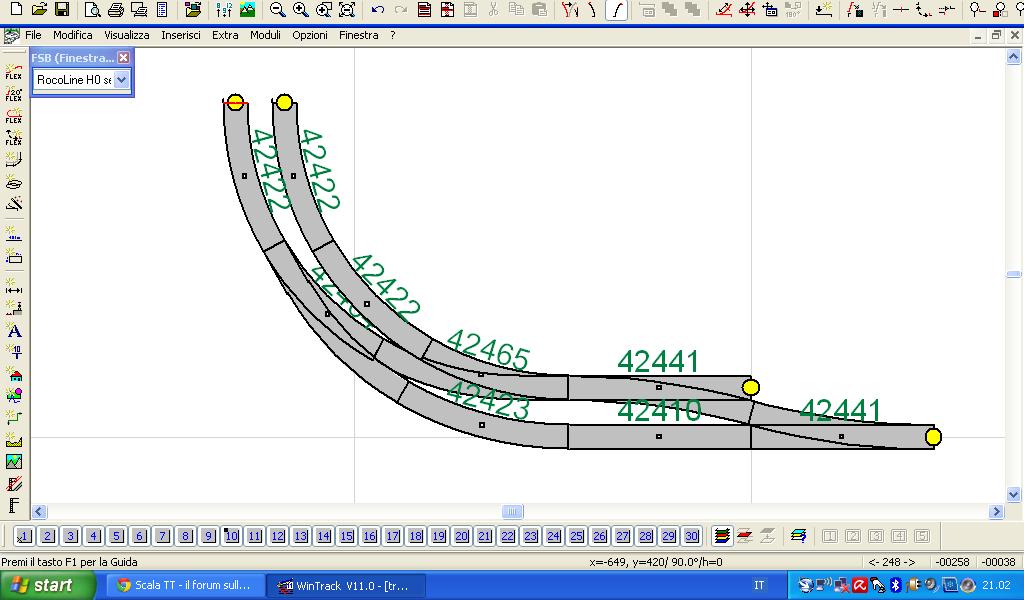Close the FSB floating window

pyautogui.click(x=123, y=57)
